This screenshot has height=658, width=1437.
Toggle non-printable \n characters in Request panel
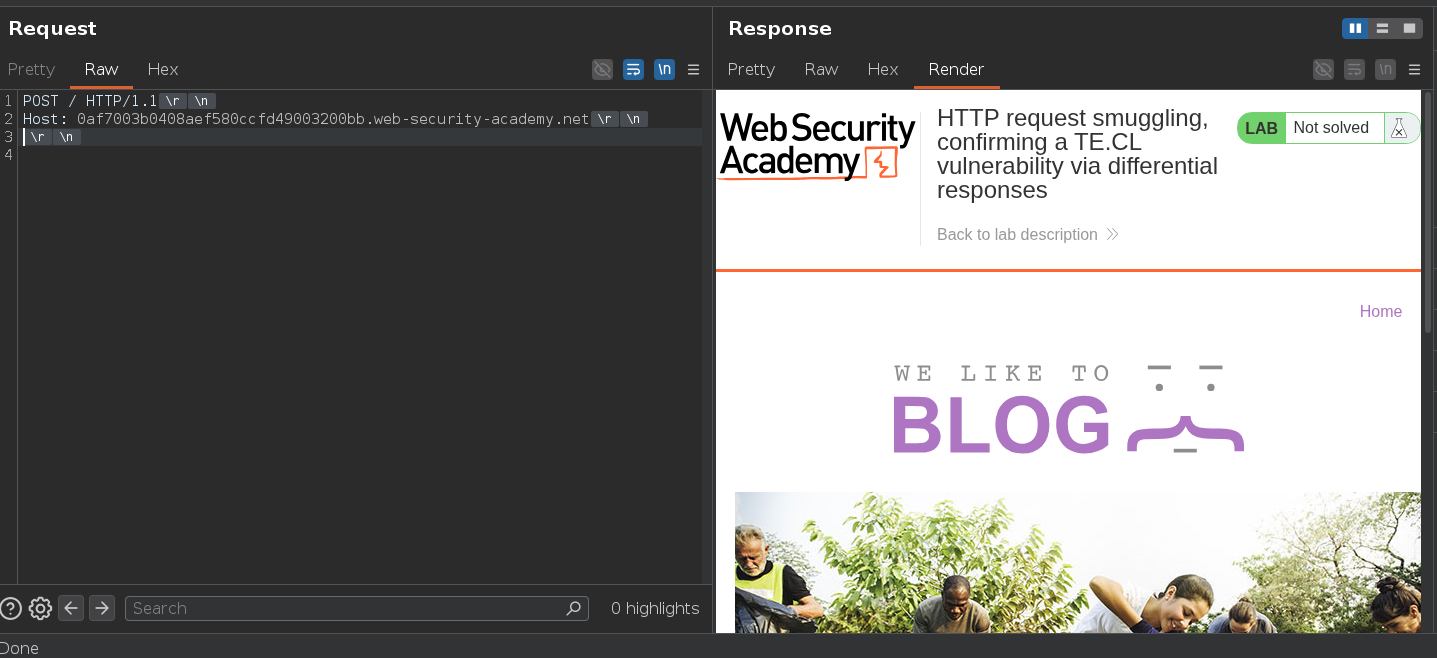pos(664,69)
